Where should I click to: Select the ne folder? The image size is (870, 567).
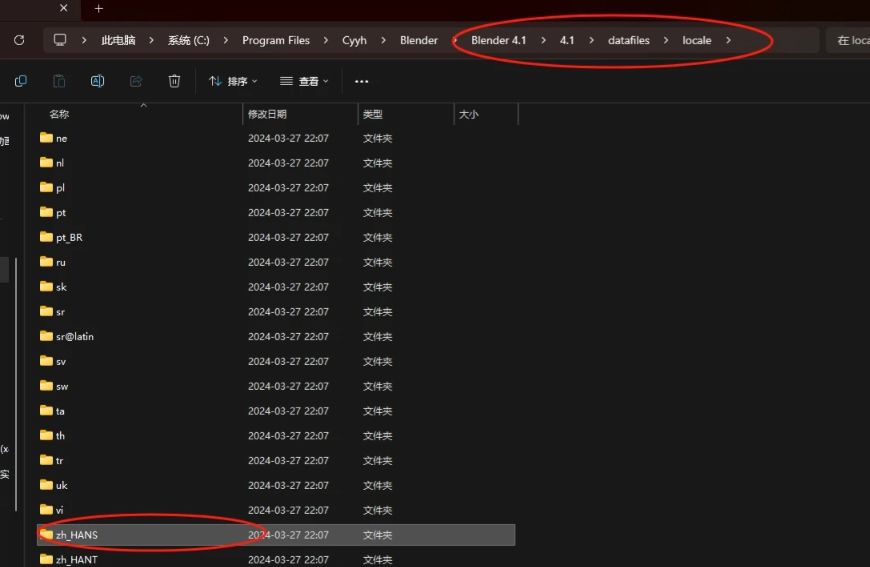[276, 138]
